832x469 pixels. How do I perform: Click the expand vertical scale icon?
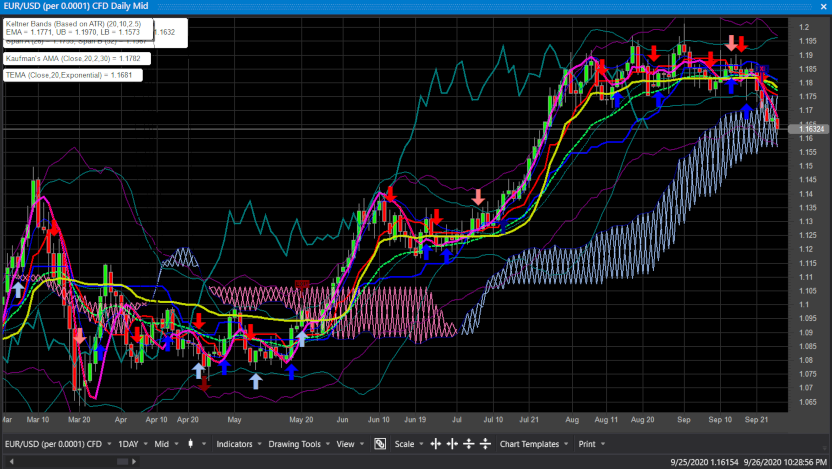point(469,444)
